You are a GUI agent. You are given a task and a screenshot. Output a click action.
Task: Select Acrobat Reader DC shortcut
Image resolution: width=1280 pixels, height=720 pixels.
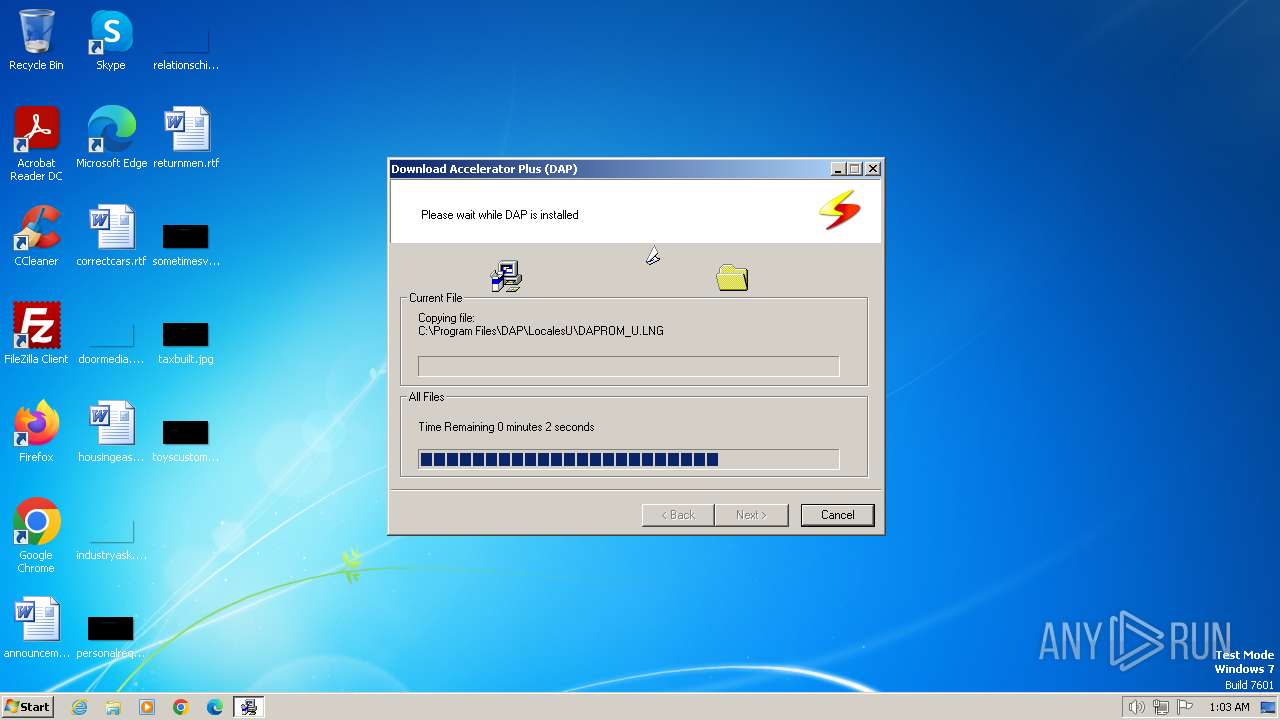(36, 144)
